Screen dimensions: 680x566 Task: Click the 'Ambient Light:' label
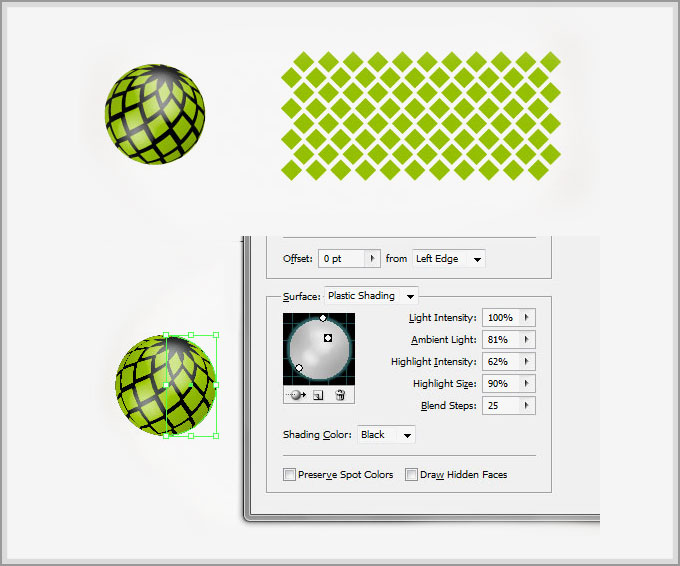(x=444, y=340)
